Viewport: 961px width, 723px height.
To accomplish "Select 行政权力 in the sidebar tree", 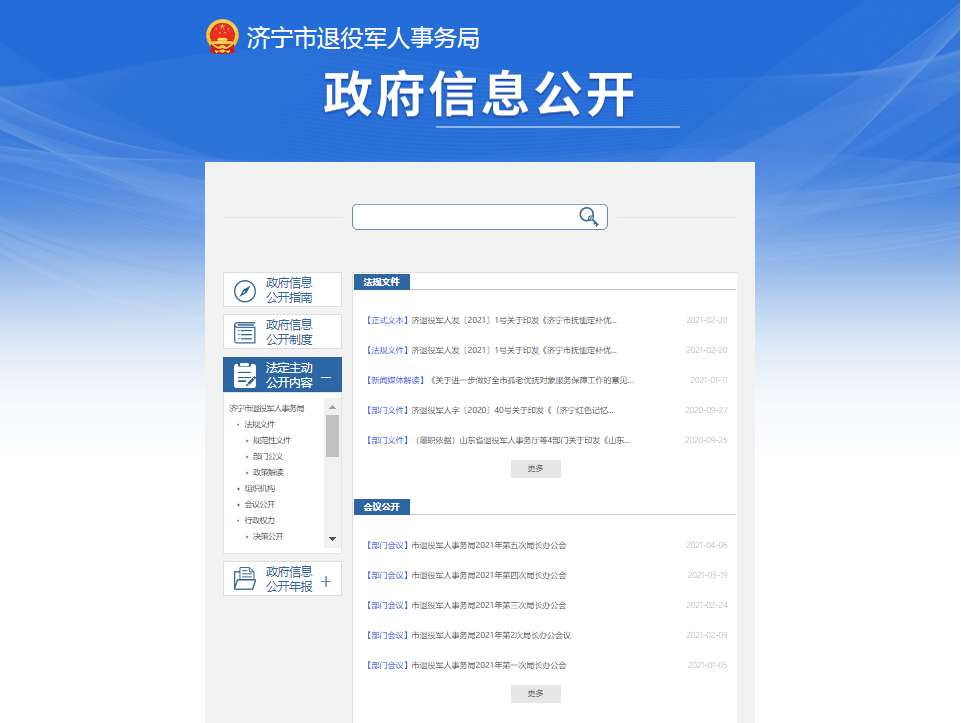I will pos(259,520).
